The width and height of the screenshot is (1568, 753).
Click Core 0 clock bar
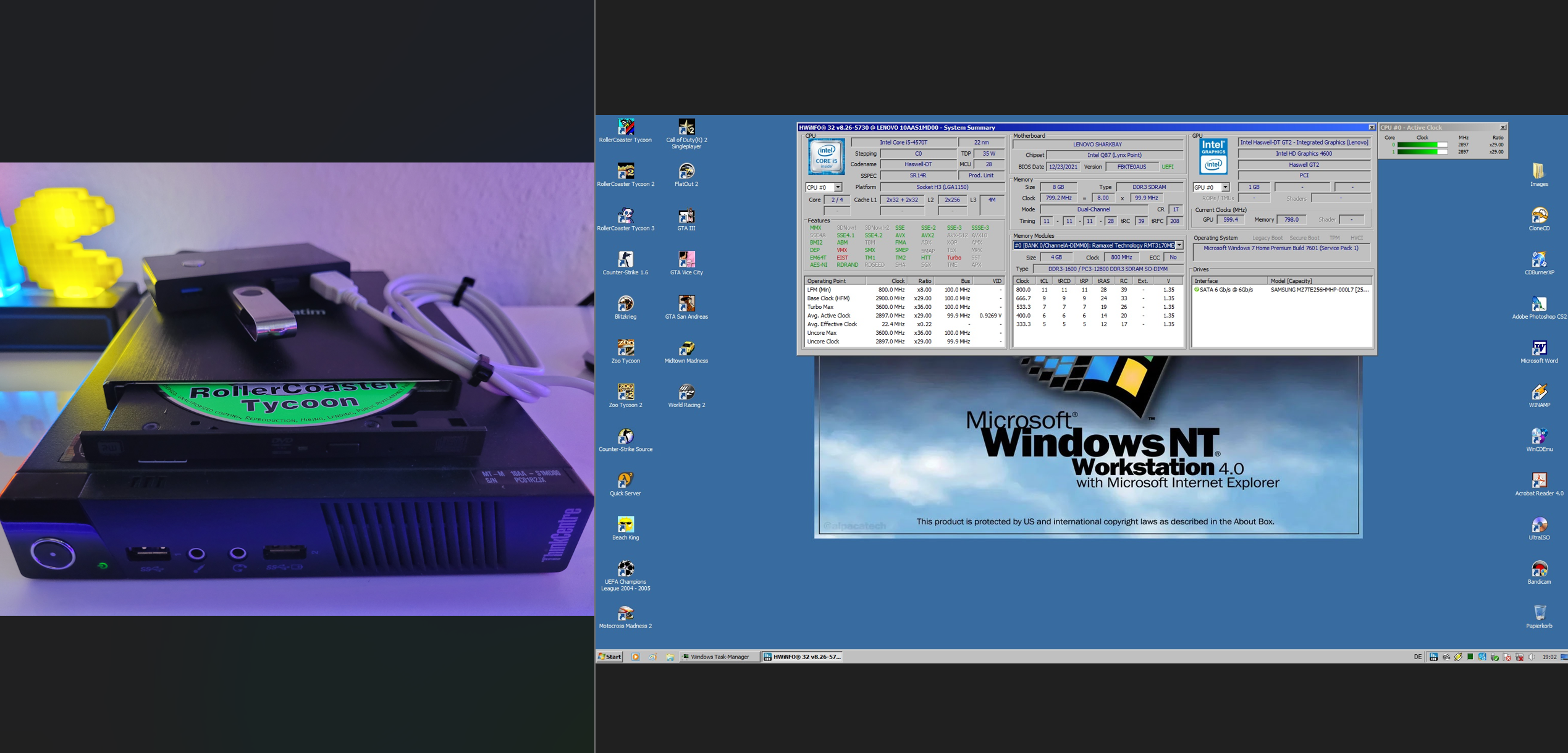(1422, 145)
